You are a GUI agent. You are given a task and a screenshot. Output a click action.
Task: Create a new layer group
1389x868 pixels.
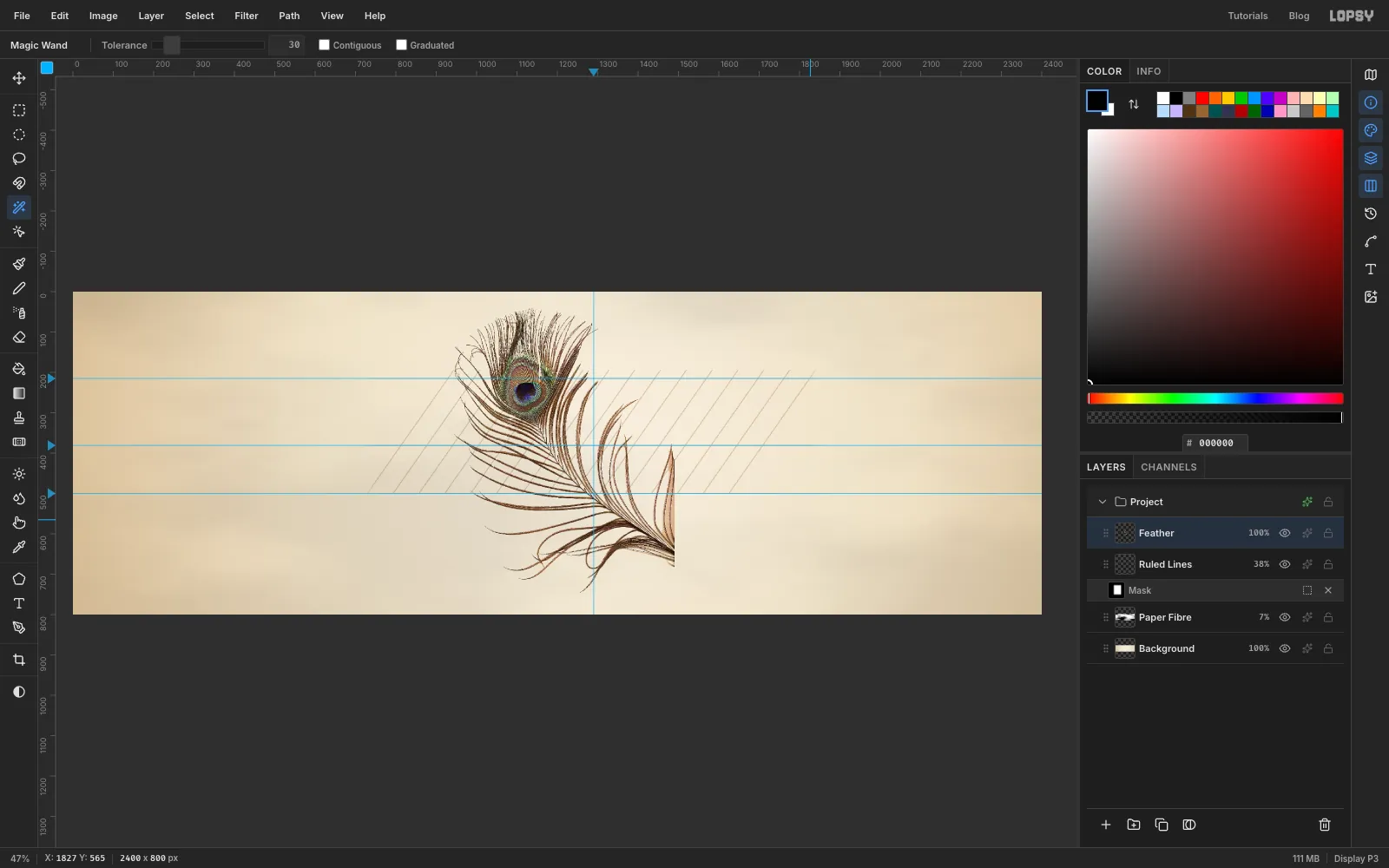pyautogui.click(x=1134, y=825)
